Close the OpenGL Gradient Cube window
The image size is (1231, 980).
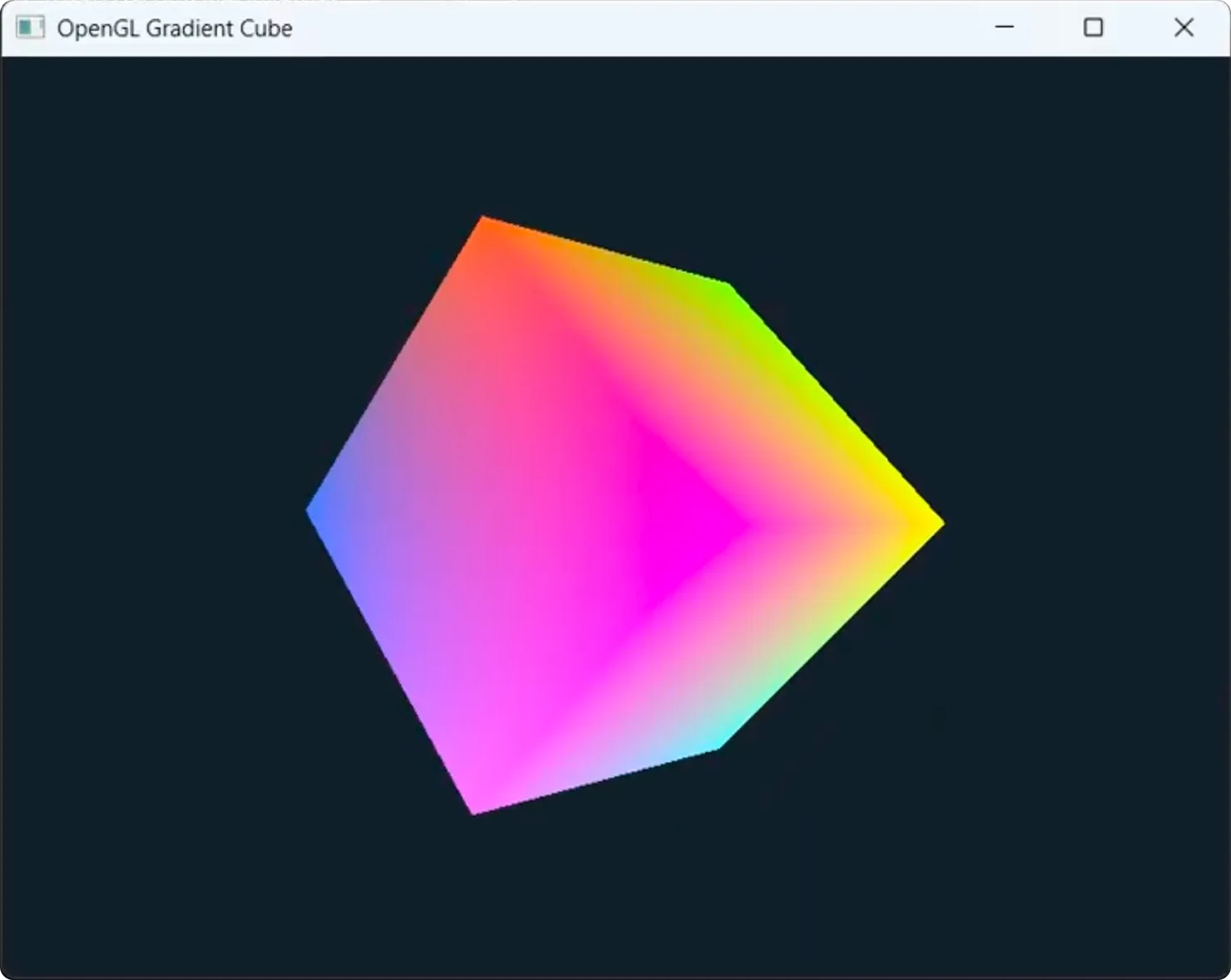pyautogui.click(x=1183, y=27)
